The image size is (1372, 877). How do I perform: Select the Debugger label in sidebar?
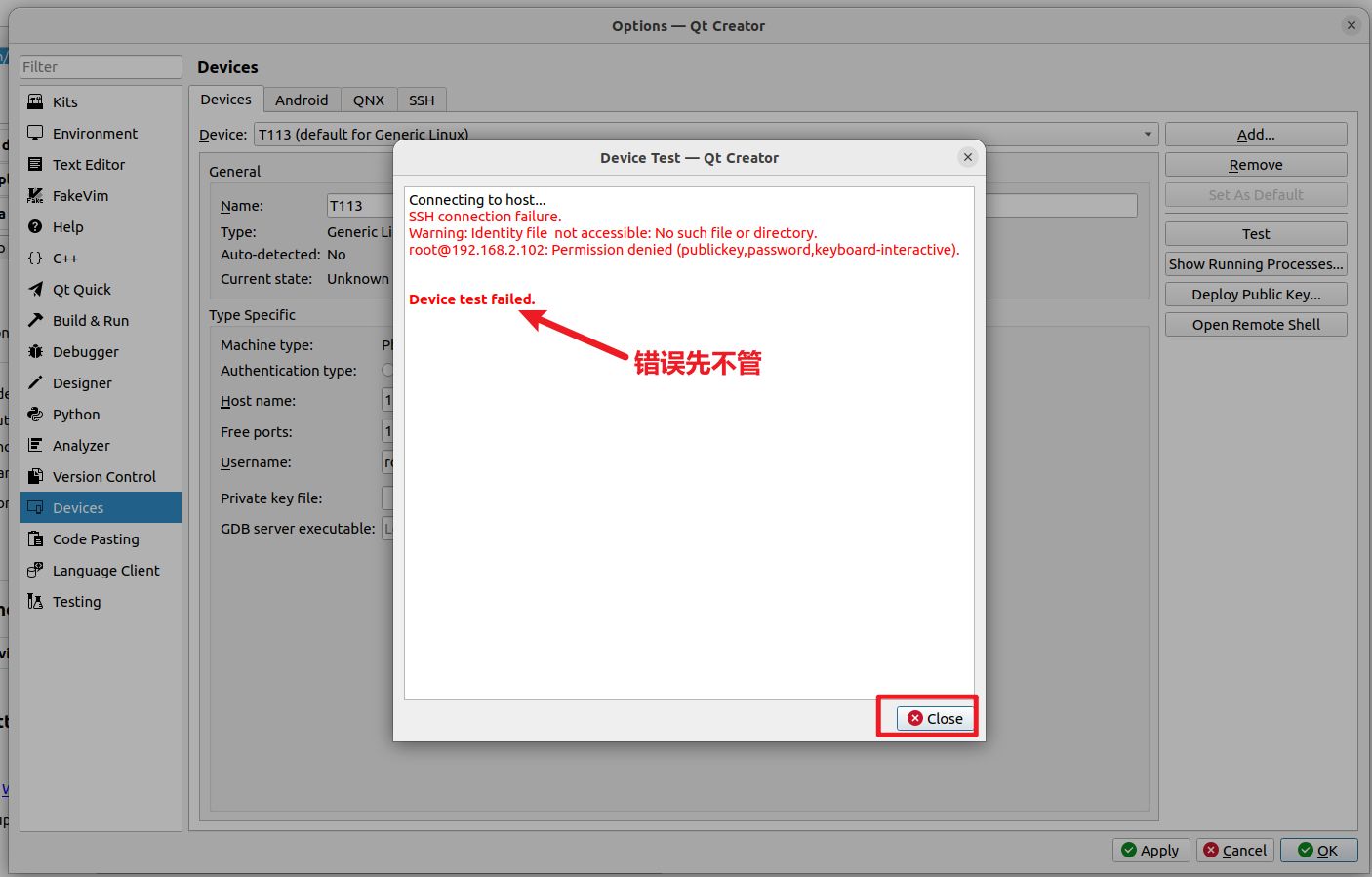pos(86,351)
